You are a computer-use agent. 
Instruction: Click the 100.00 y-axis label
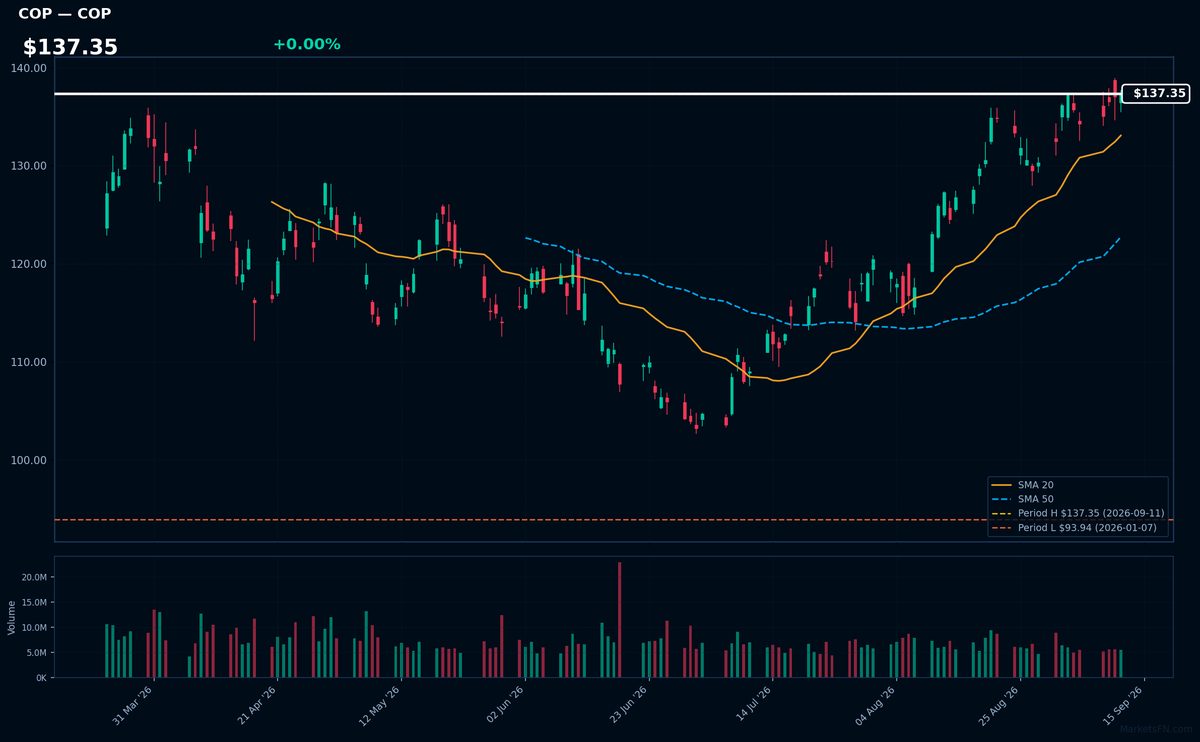pyautogui.click(x=30, y=460)
